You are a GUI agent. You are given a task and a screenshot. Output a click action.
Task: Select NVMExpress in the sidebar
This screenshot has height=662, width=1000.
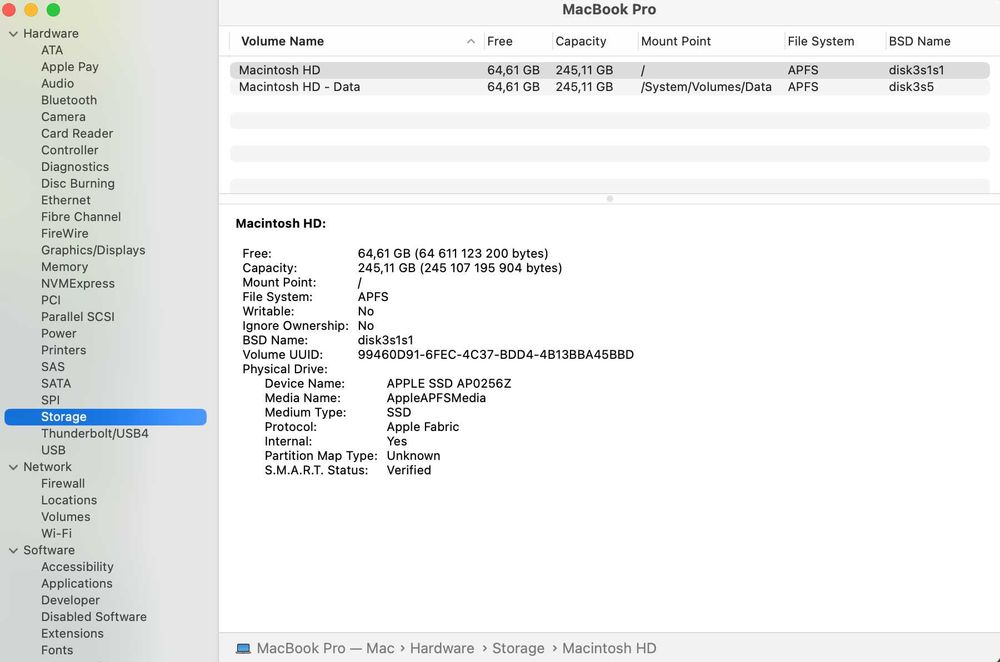78,283
